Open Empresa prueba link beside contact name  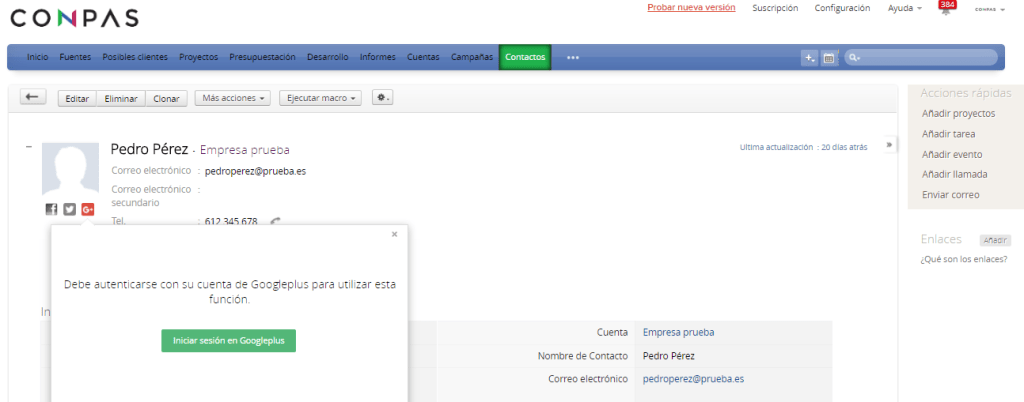tap(245, 150)
